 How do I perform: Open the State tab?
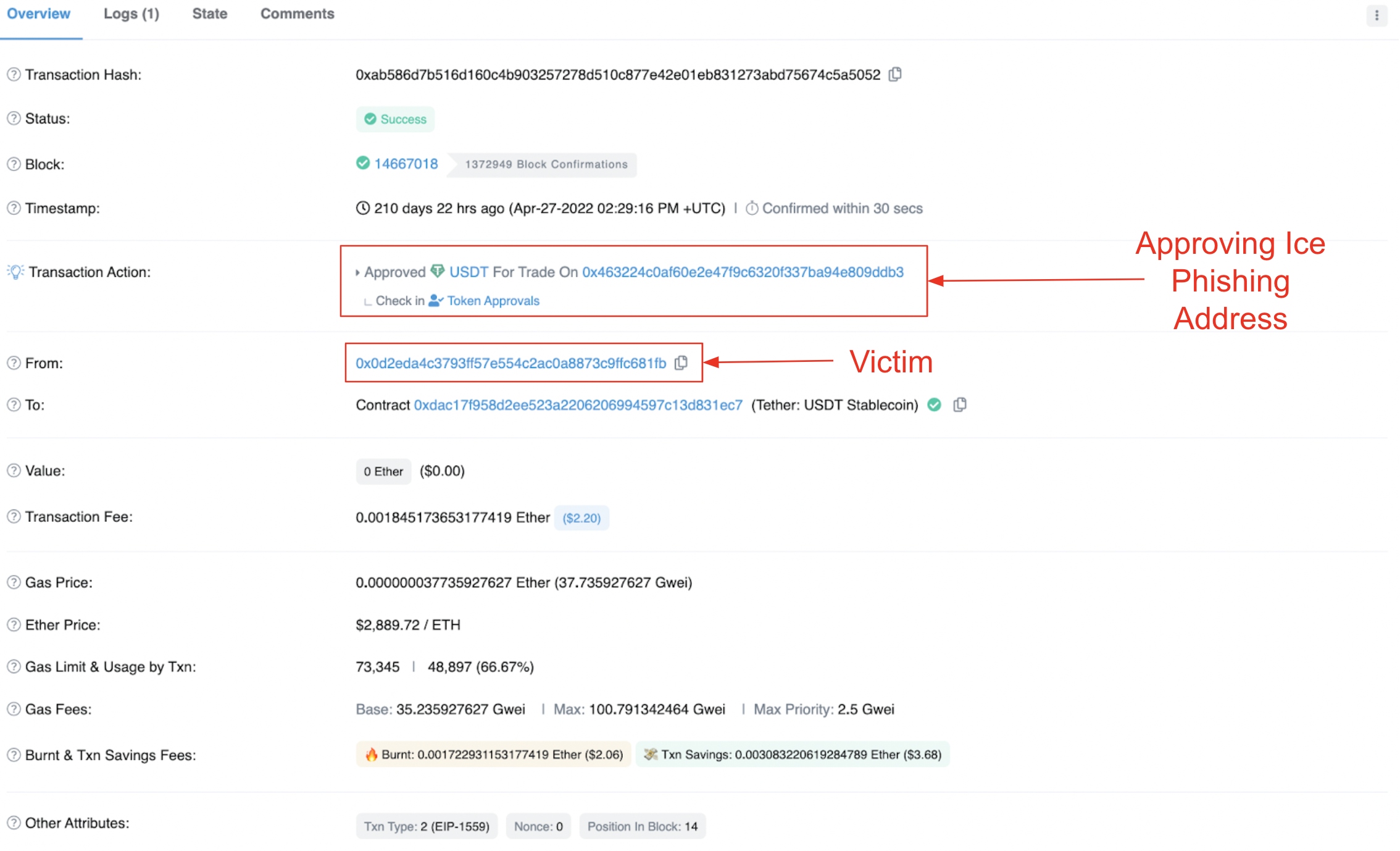point(210,14)
